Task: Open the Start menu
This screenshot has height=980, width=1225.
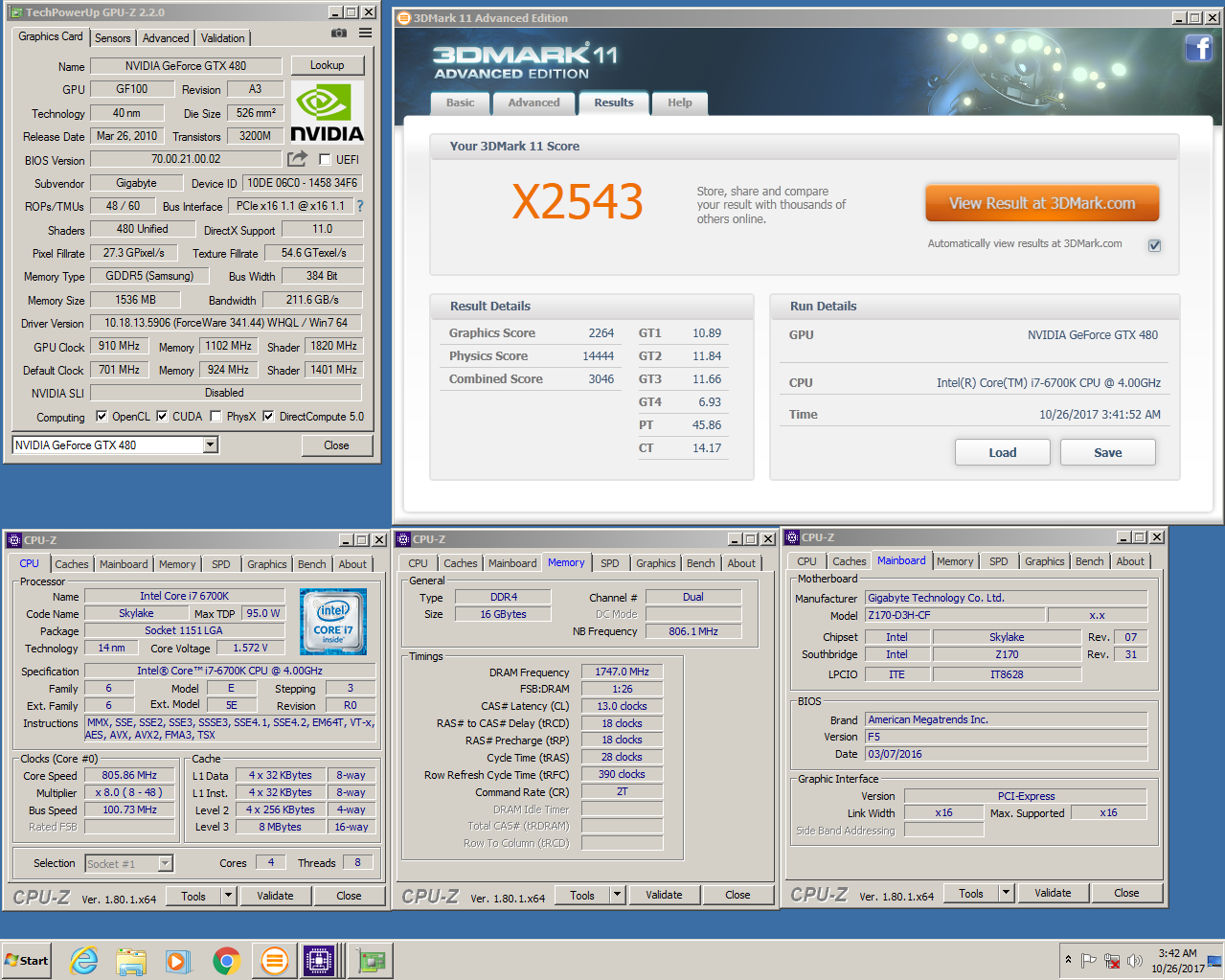Action: pos(26,960)
